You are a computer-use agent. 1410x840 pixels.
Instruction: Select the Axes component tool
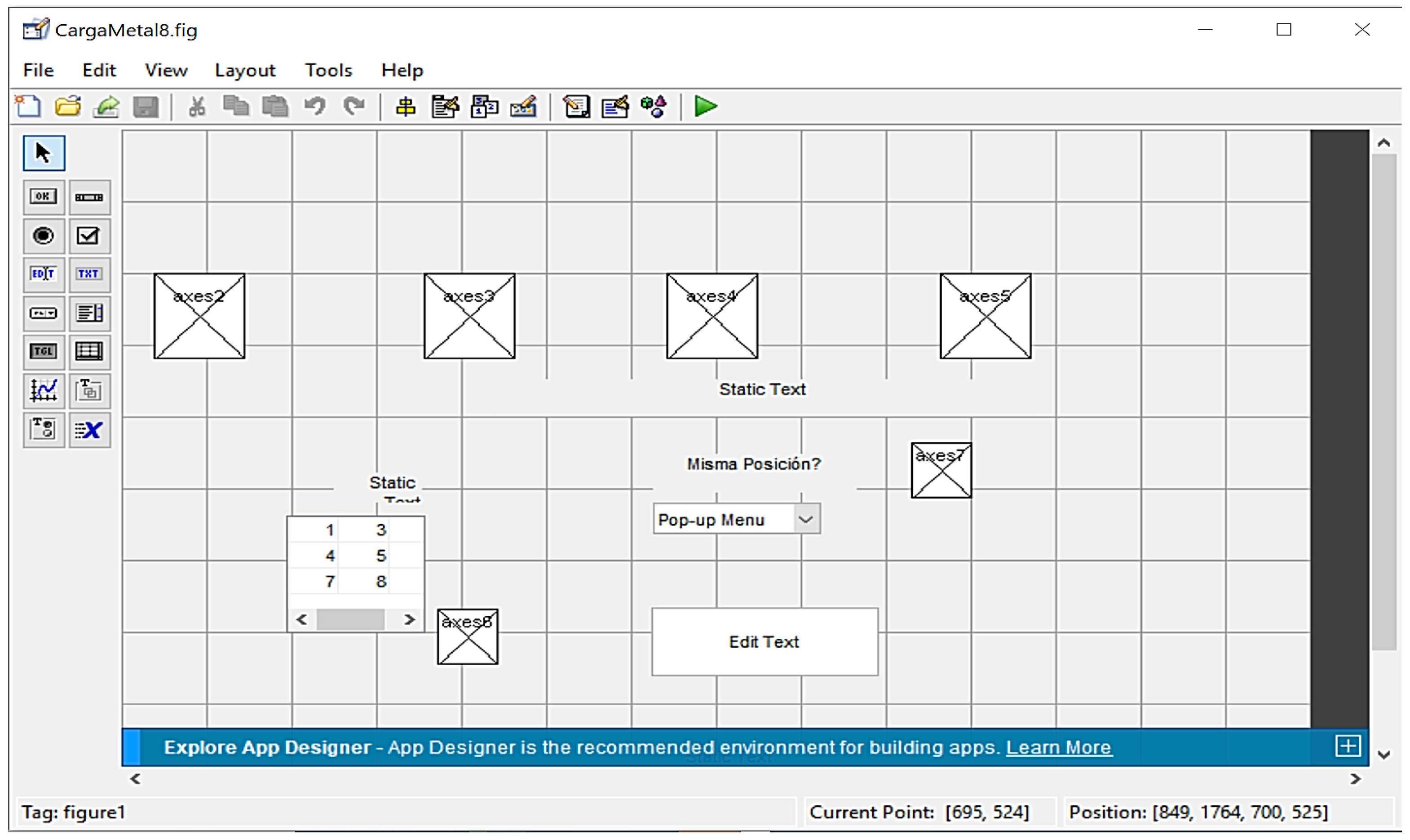[x=43, y=390]
